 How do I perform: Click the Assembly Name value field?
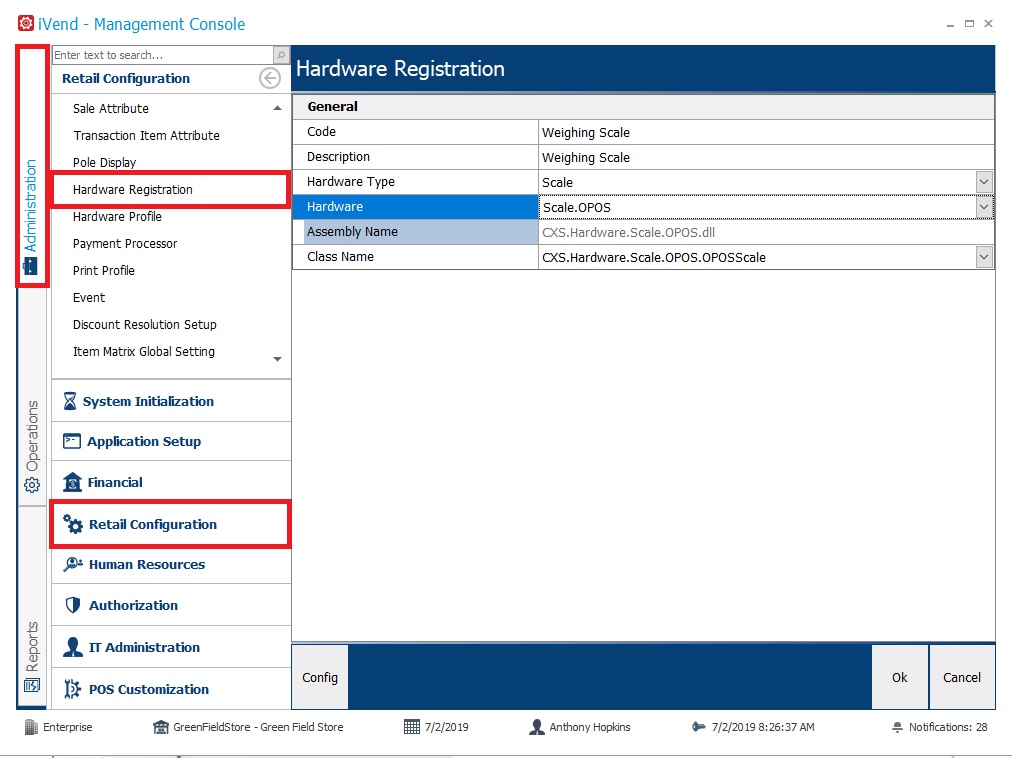(765, 232)
